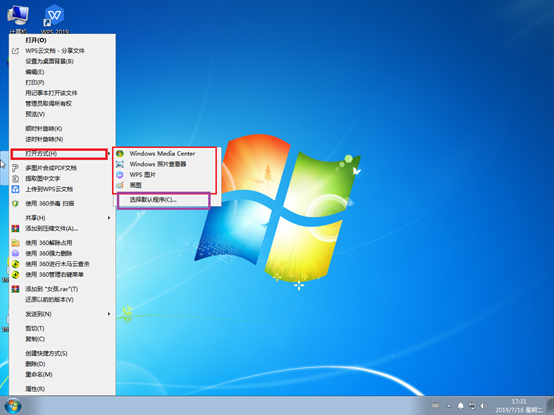Click the Windows Start orb
Viewport: 554px width, 415px height.
(x=13, y=406)
